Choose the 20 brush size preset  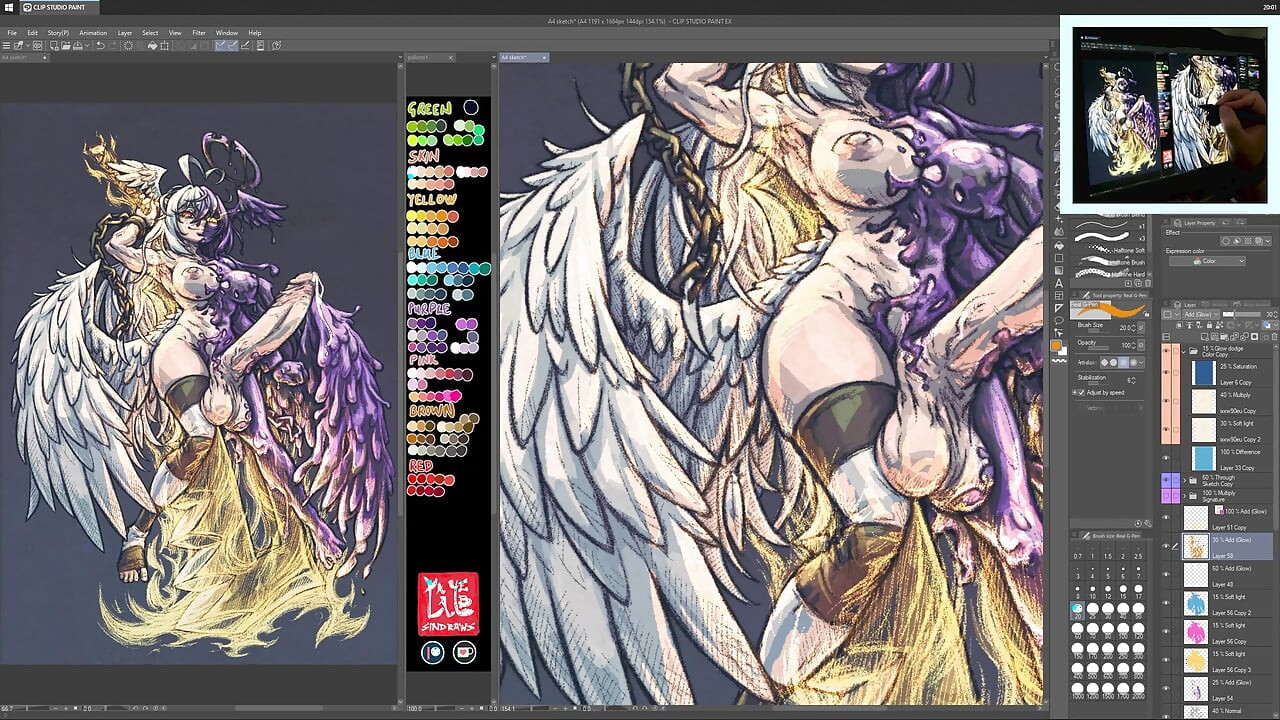(x=1077, y=609)
